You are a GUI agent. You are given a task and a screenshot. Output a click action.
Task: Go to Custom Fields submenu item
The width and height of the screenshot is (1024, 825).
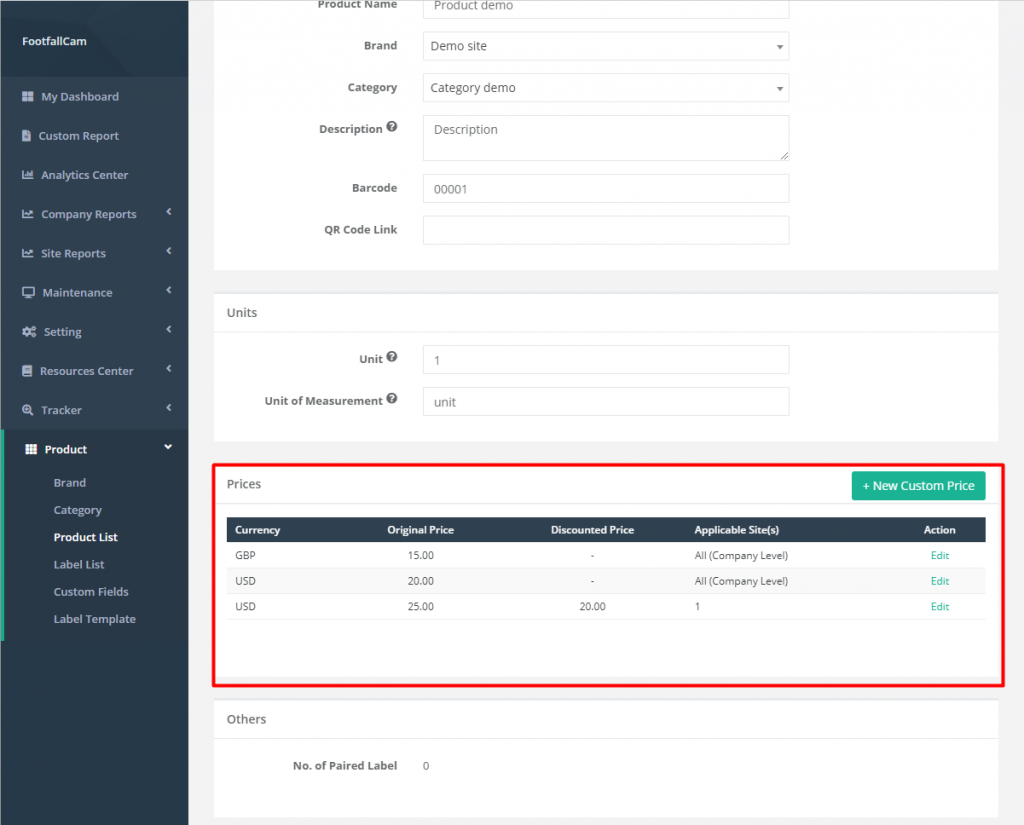[x=91, y=592]
